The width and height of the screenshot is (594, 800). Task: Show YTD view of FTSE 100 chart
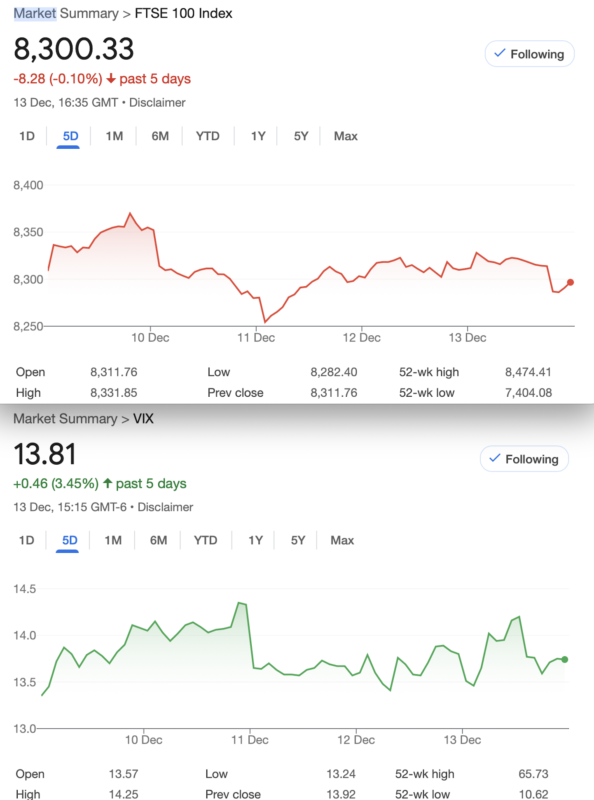[x=208, y=136]
